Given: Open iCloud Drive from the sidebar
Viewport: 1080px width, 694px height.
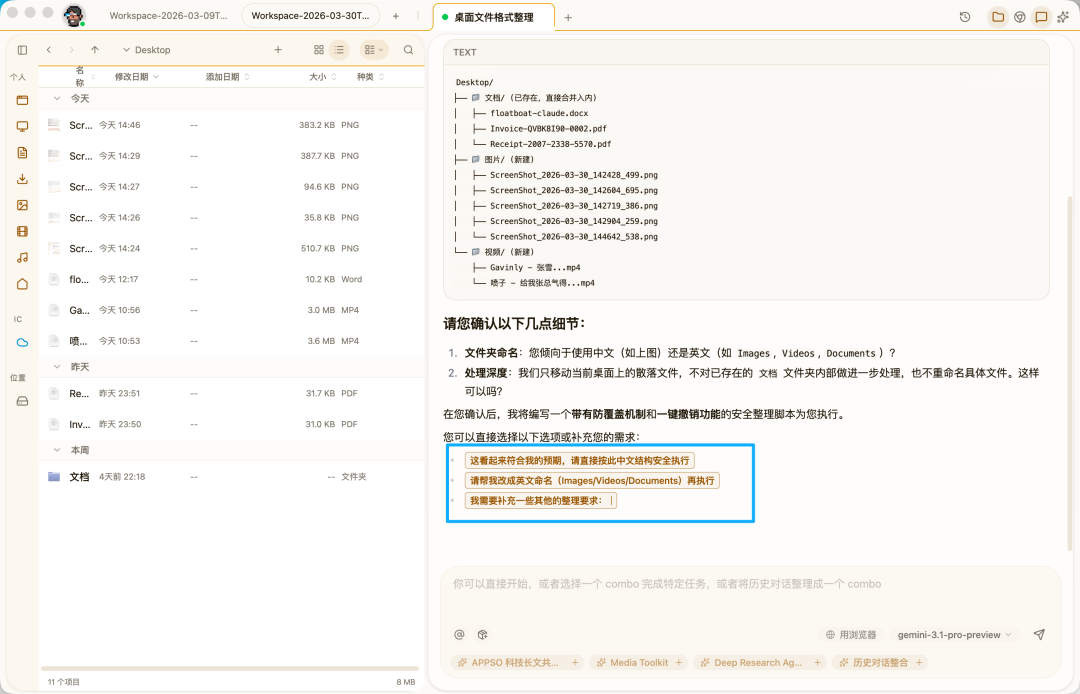Looking at the screenshot, I should point(22,342).
